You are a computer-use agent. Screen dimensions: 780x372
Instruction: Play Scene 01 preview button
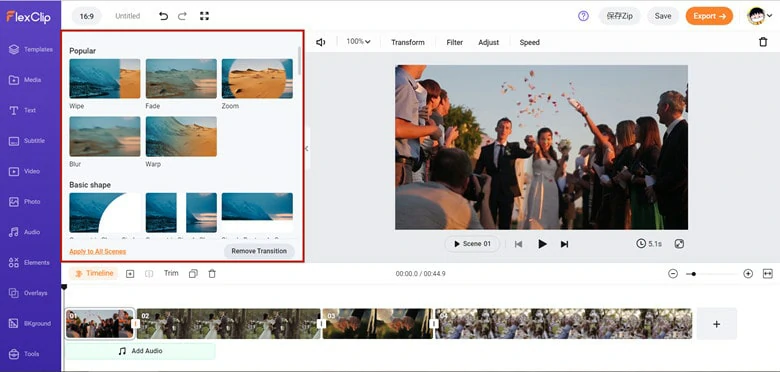click(x=472, y=244)
